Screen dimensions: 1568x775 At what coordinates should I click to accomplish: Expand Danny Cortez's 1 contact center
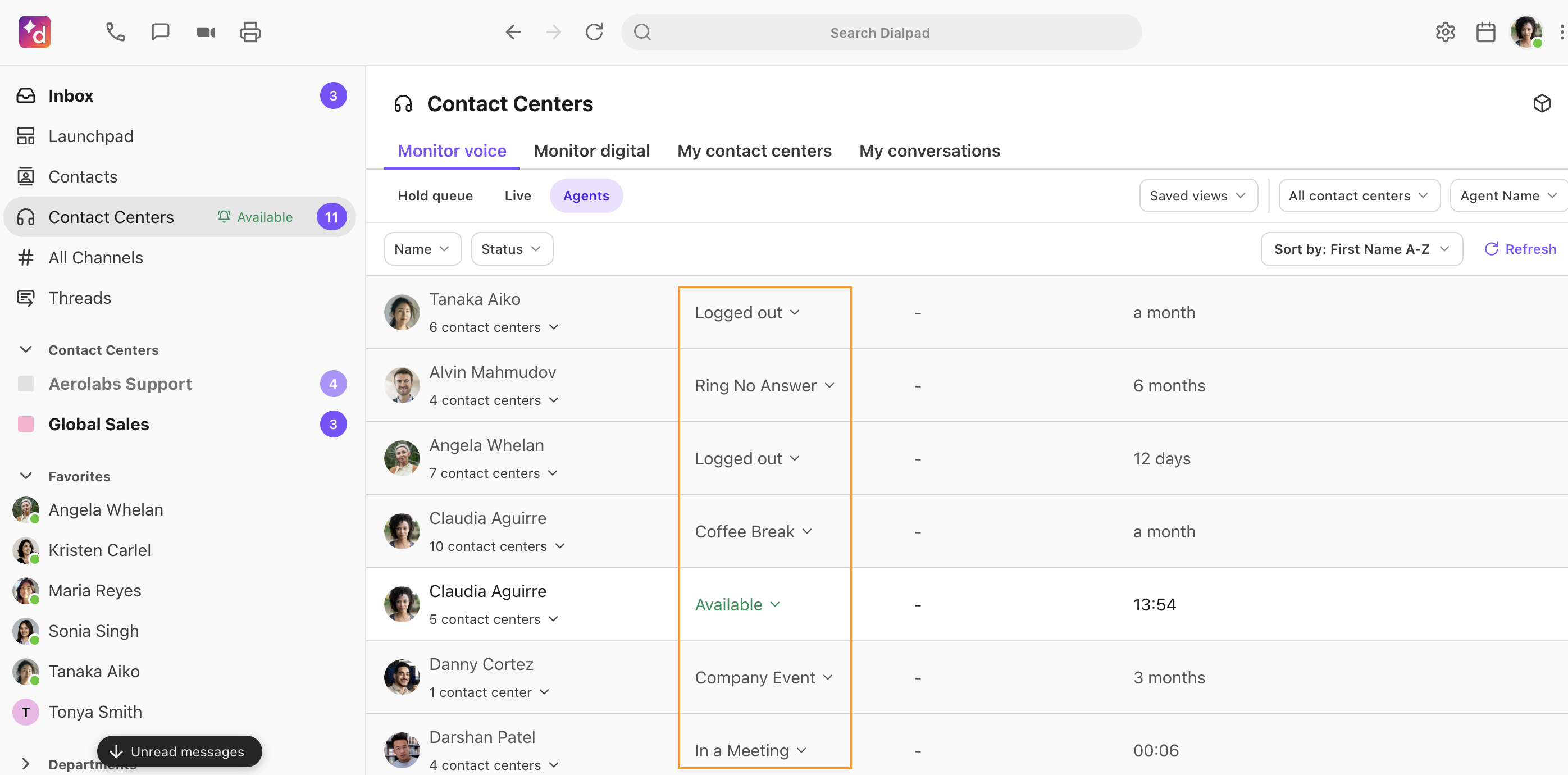tap(489, 692)
